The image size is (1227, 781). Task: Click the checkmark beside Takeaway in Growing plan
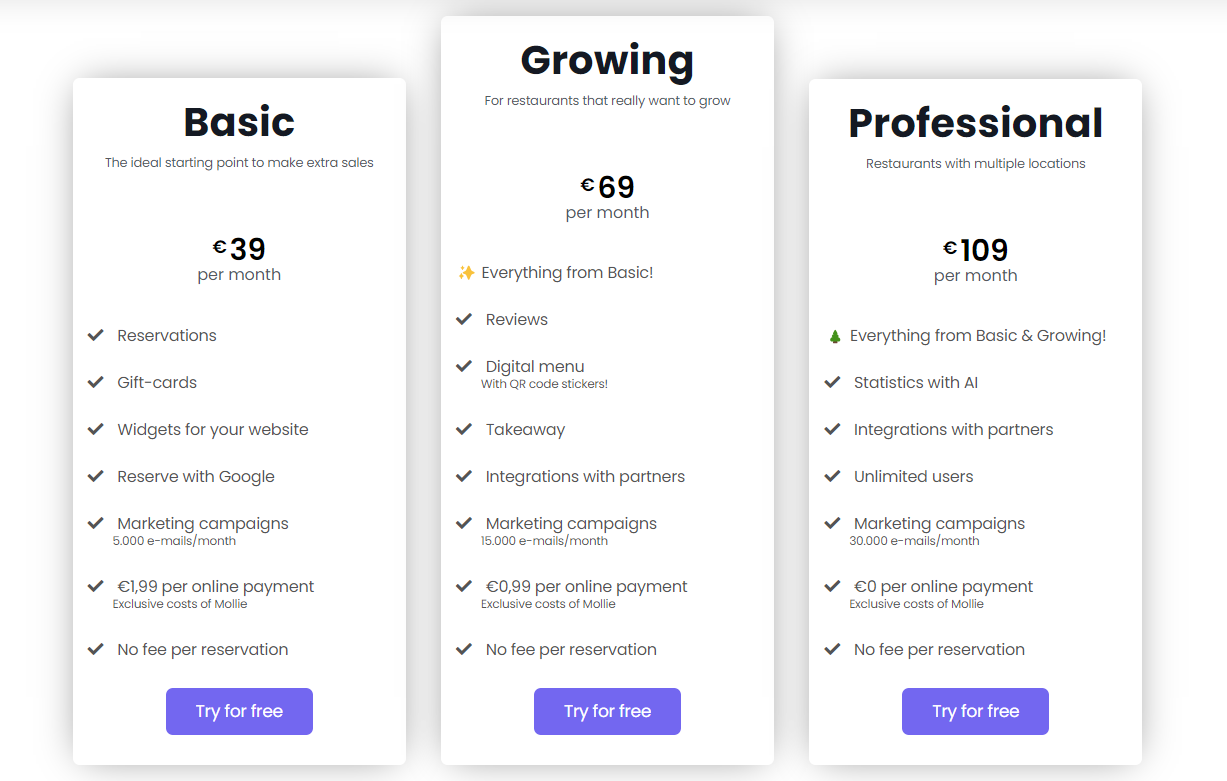(464, 429)
